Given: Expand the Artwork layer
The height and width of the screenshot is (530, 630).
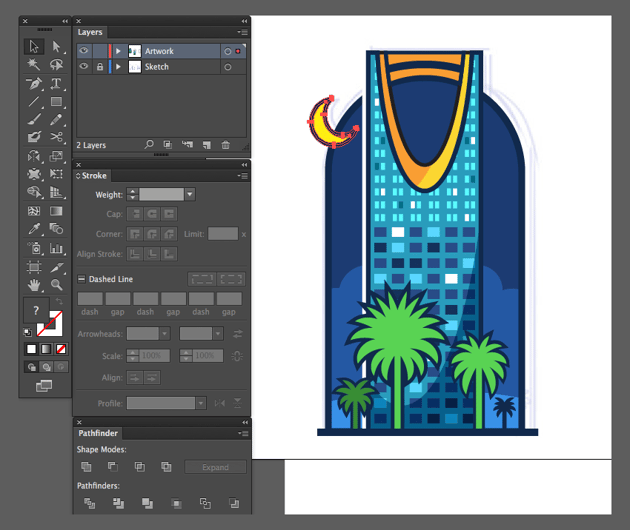Looking at the screenshot, I should click(x=118, y=51).
